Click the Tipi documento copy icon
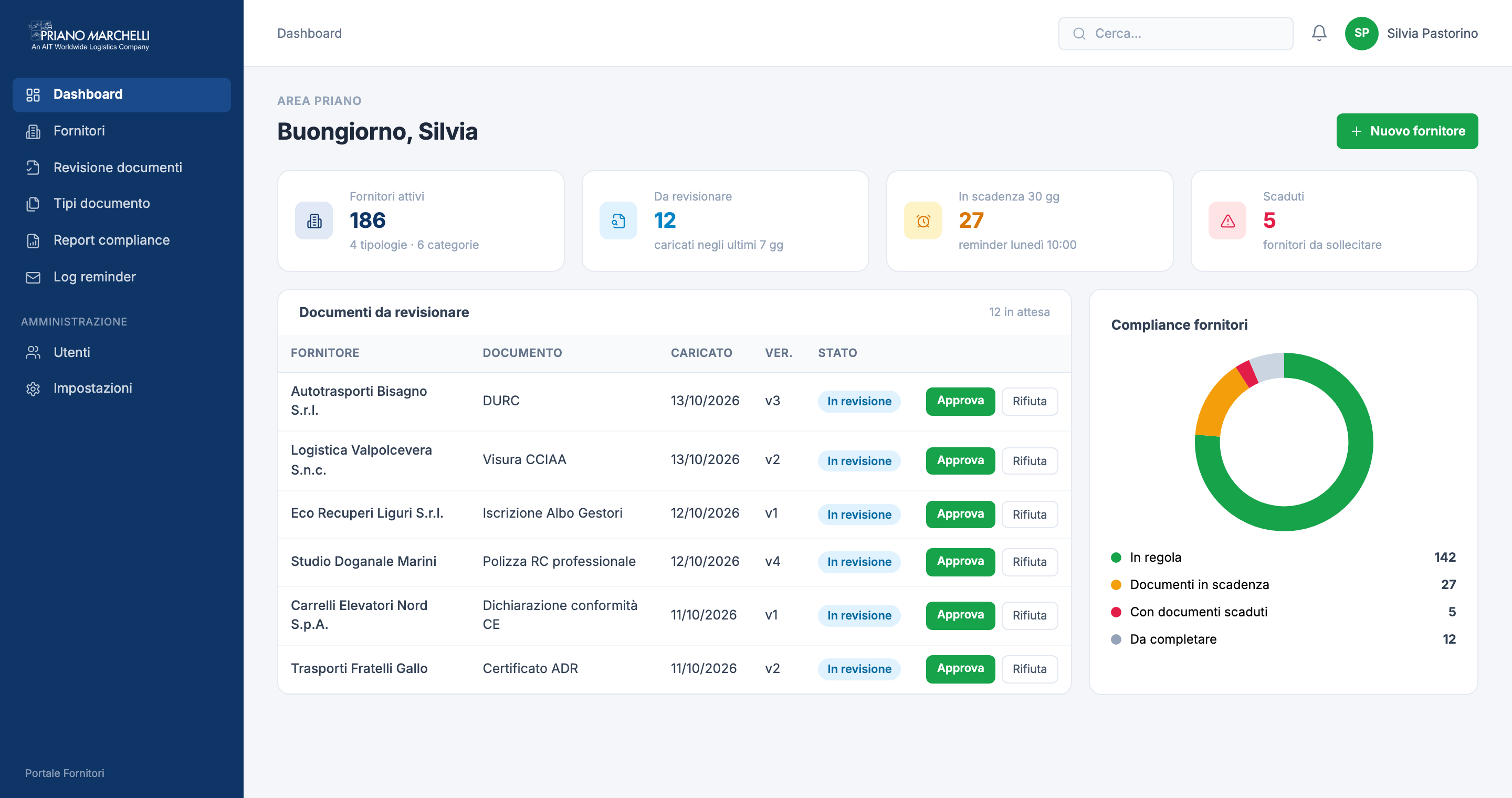 point(33,204)
